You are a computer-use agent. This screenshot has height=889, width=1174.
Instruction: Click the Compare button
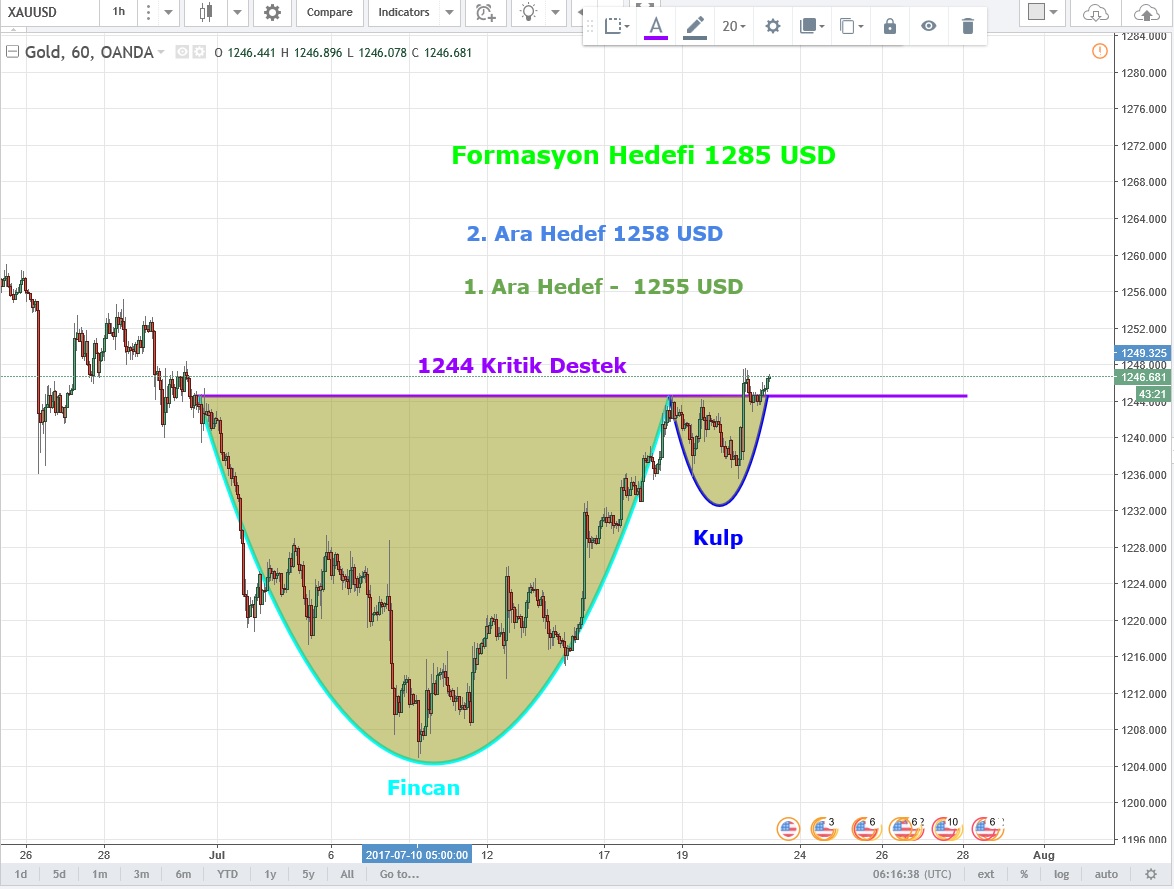pyautogui.click(x=329, y=13)
